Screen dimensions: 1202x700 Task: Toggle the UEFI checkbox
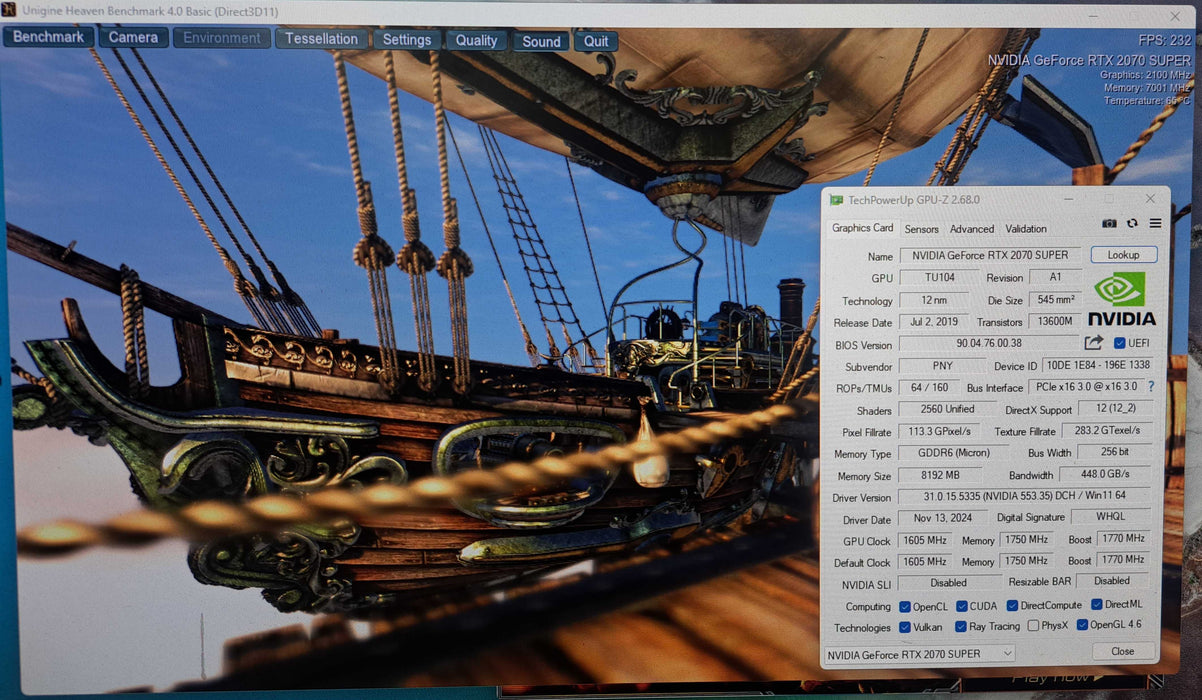(1120, 344)
